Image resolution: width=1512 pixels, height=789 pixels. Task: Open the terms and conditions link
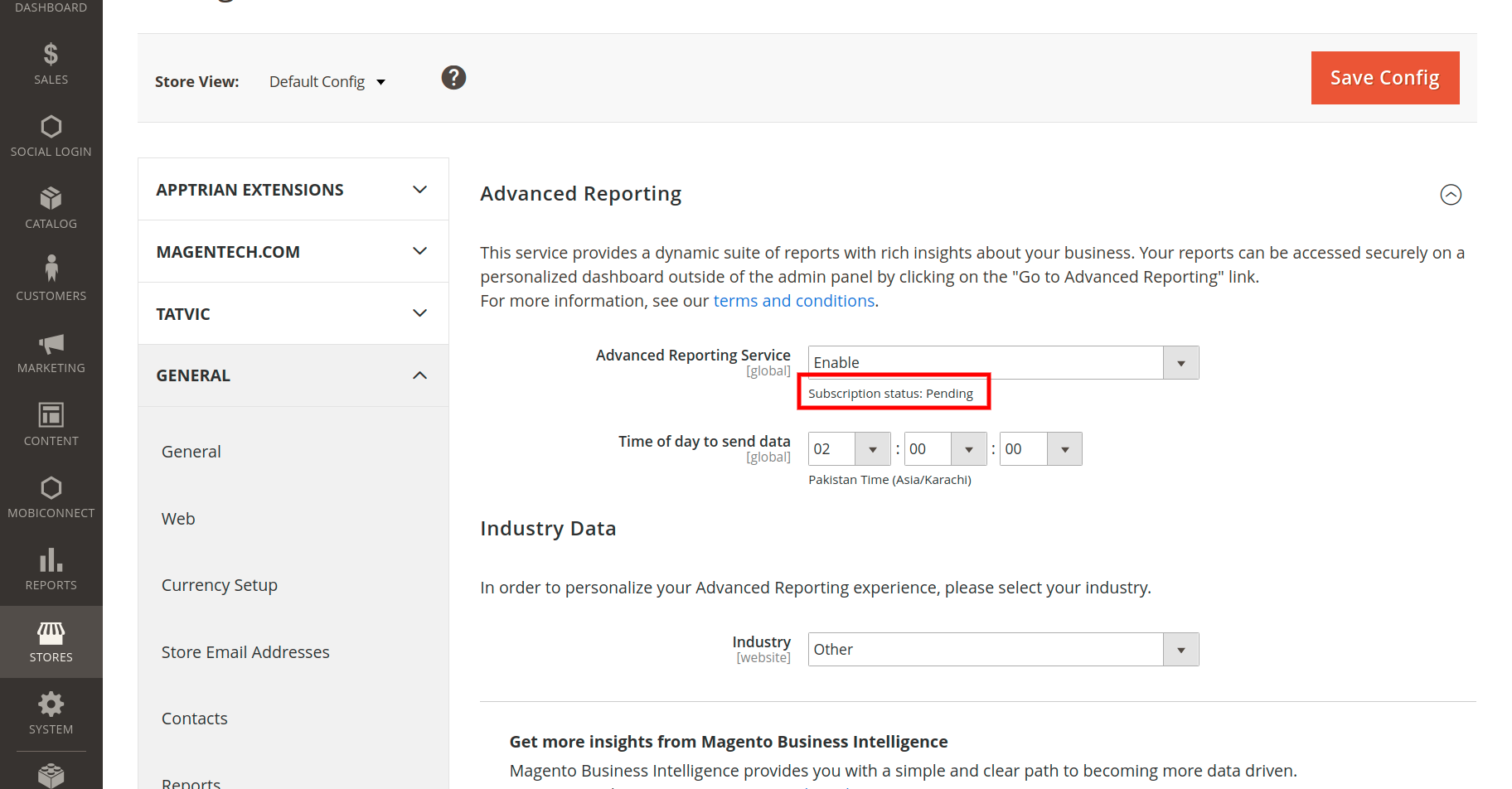coord(793,300)
